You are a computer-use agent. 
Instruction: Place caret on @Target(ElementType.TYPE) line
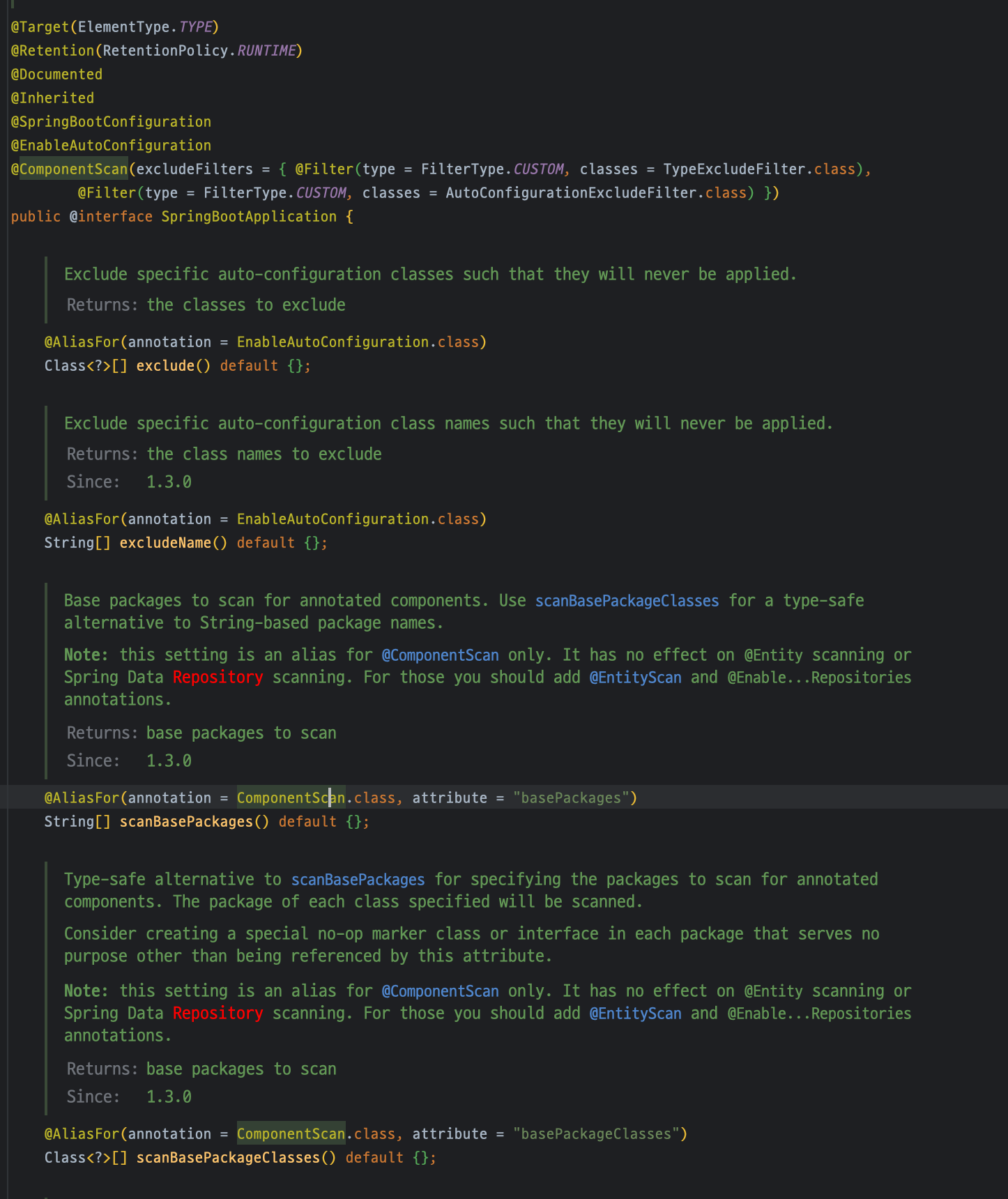(115, 27)
